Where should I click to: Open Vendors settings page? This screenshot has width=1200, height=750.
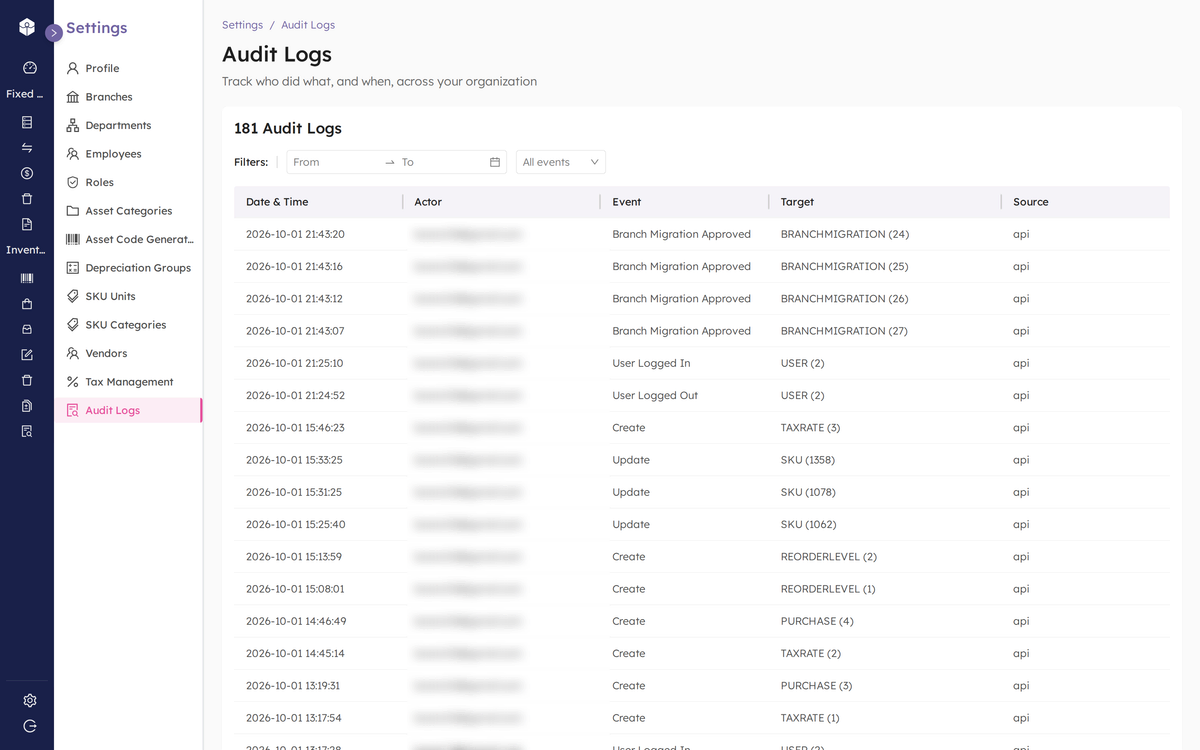click(128, 353)
